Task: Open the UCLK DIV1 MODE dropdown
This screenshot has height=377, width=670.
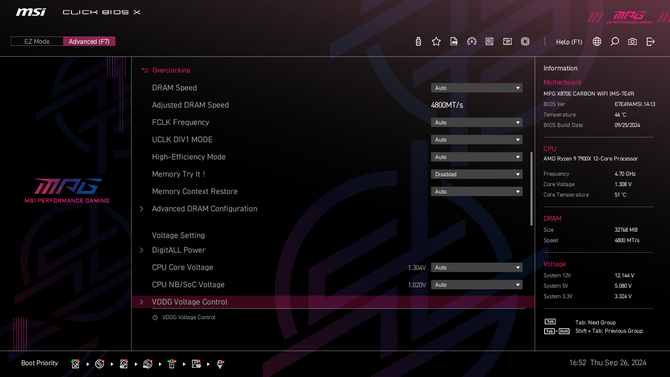Action: [476, 140]
